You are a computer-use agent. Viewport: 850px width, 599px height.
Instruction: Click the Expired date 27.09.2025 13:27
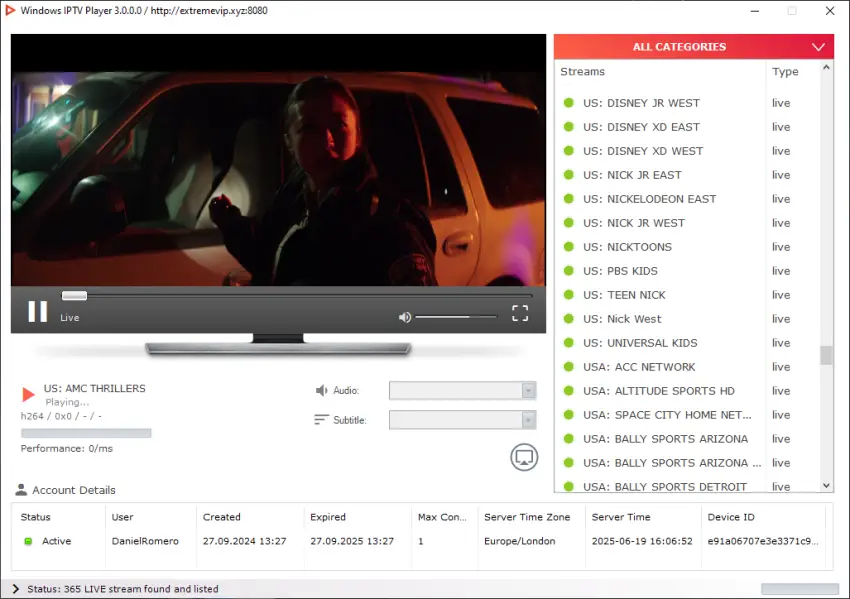pyautogui.click(x=352, y=541)
